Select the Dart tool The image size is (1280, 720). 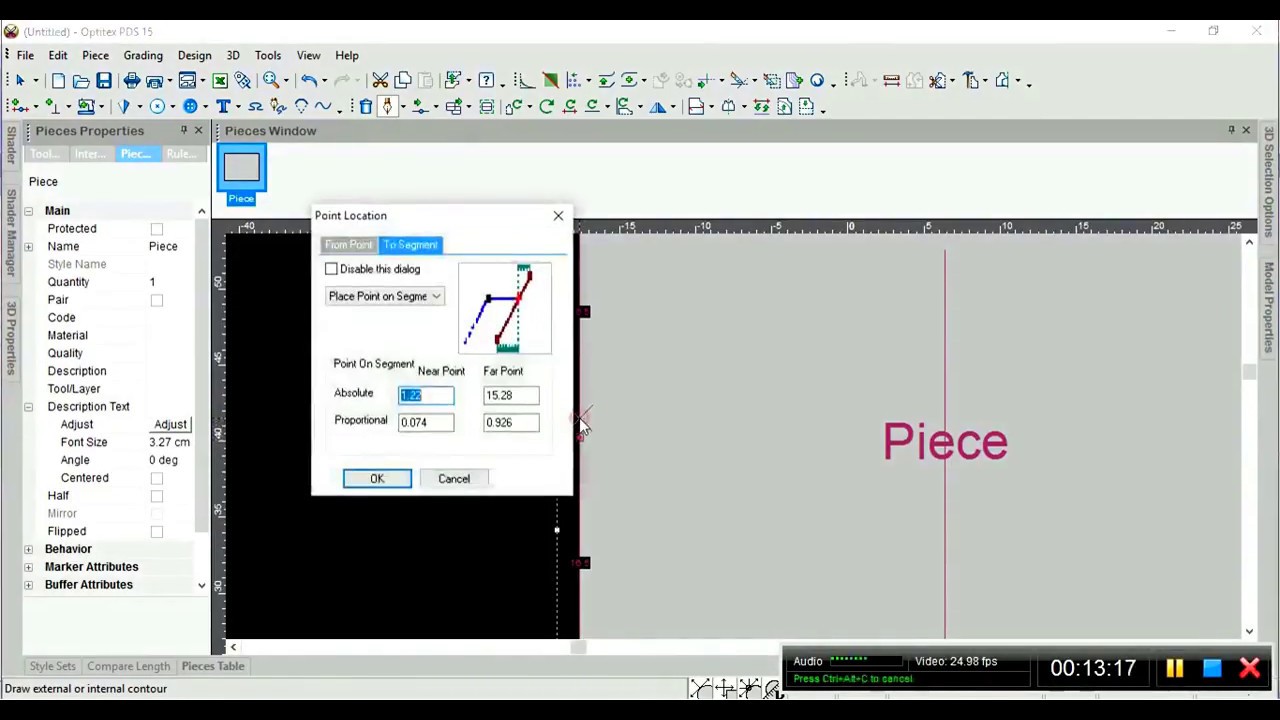click(x=123, y=106)
